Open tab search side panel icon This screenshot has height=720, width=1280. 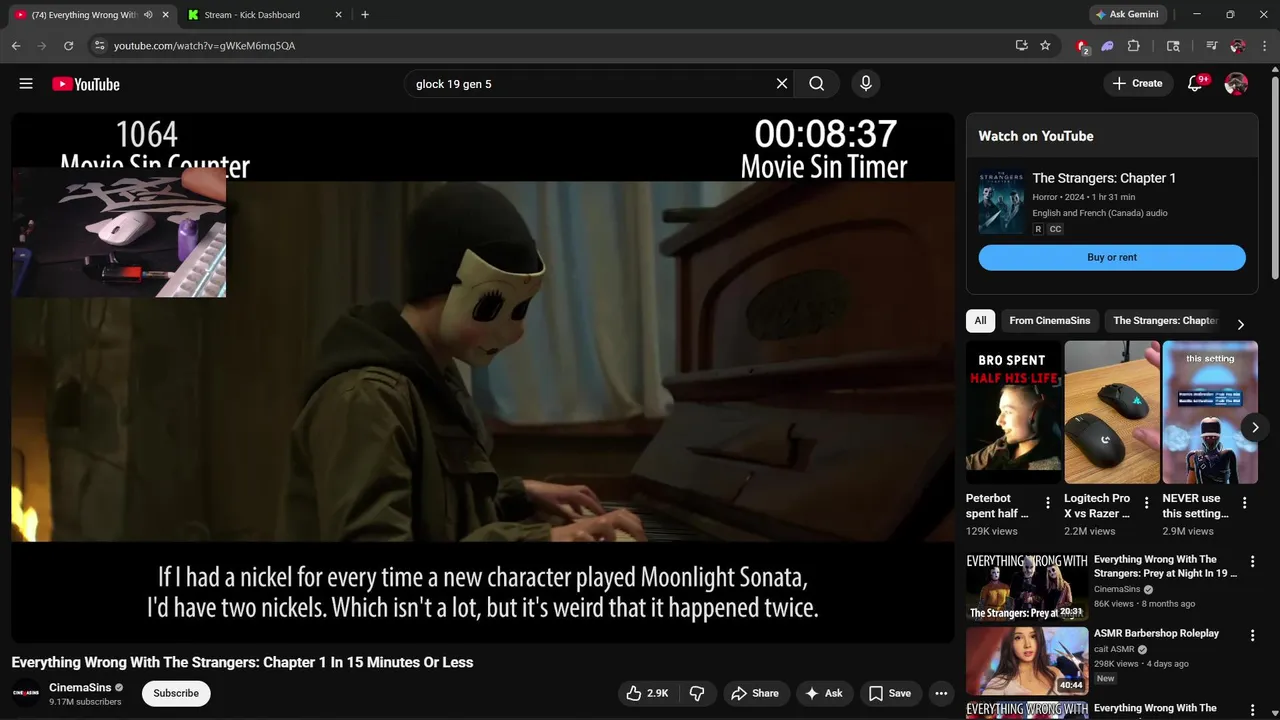[1174, 45]
